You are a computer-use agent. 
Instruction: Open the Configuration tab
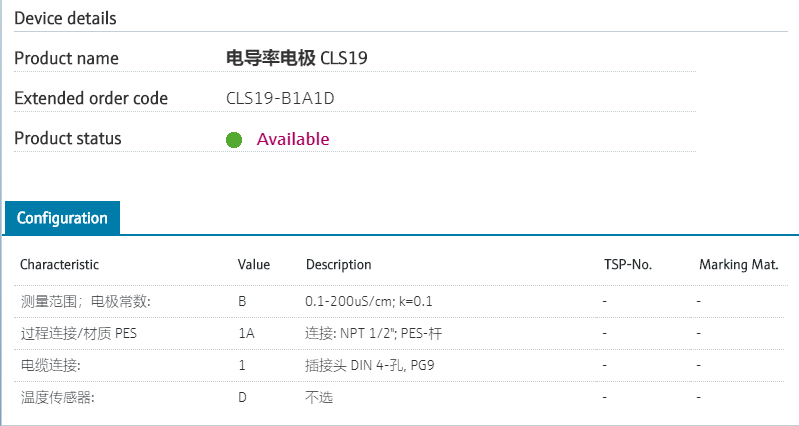(x=62, y=218)
